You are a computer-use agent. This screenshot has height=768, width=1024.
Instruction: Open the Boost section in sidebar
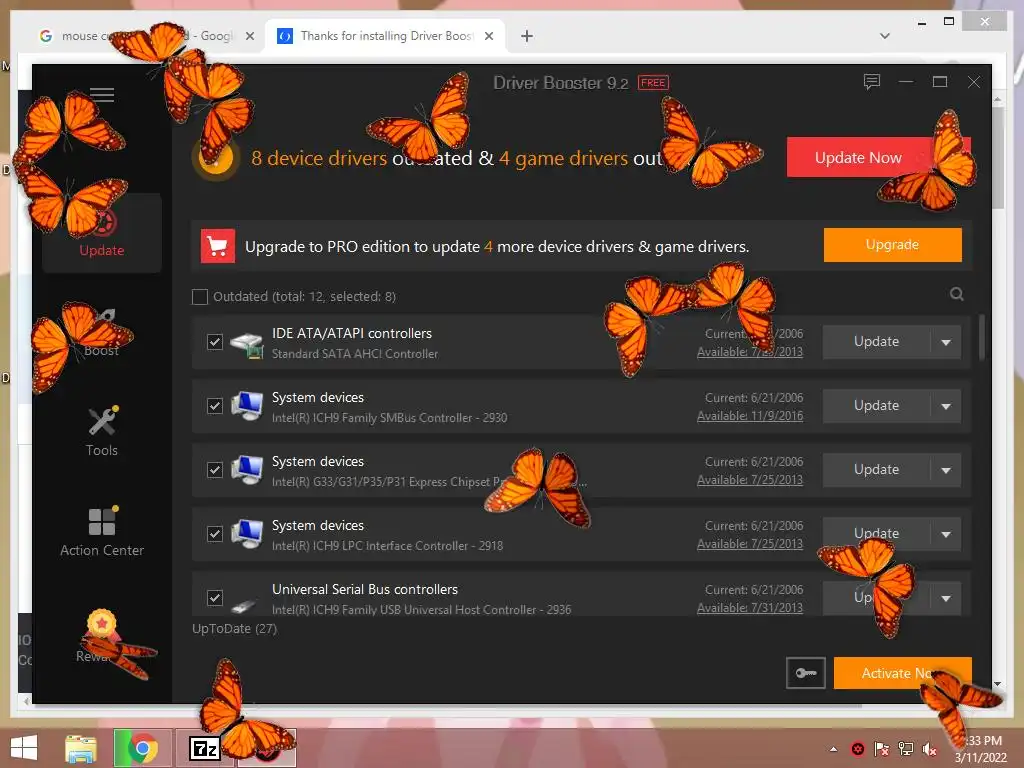[102, 333]
